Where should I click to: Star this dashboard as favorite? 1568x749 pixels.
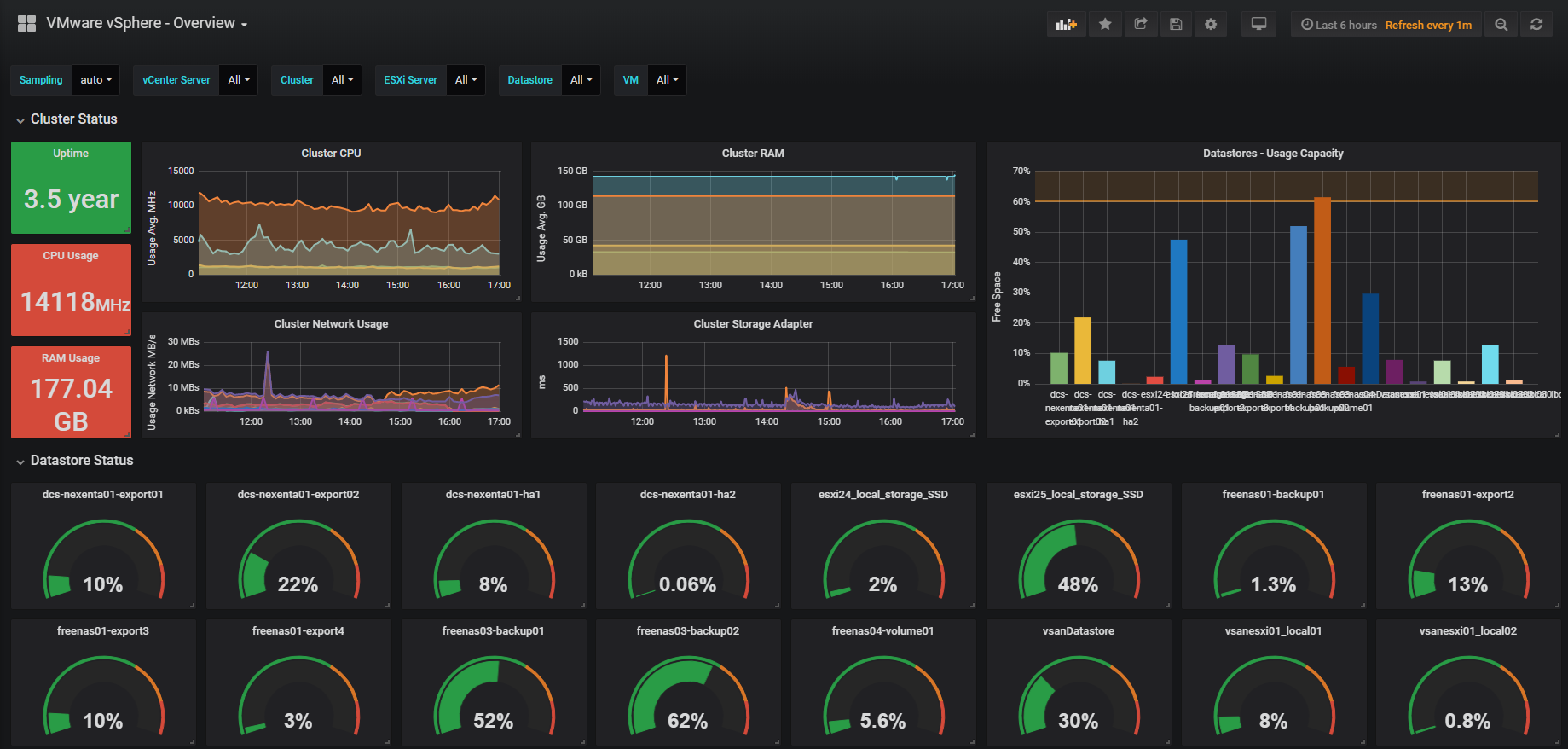pos(1105,25)
